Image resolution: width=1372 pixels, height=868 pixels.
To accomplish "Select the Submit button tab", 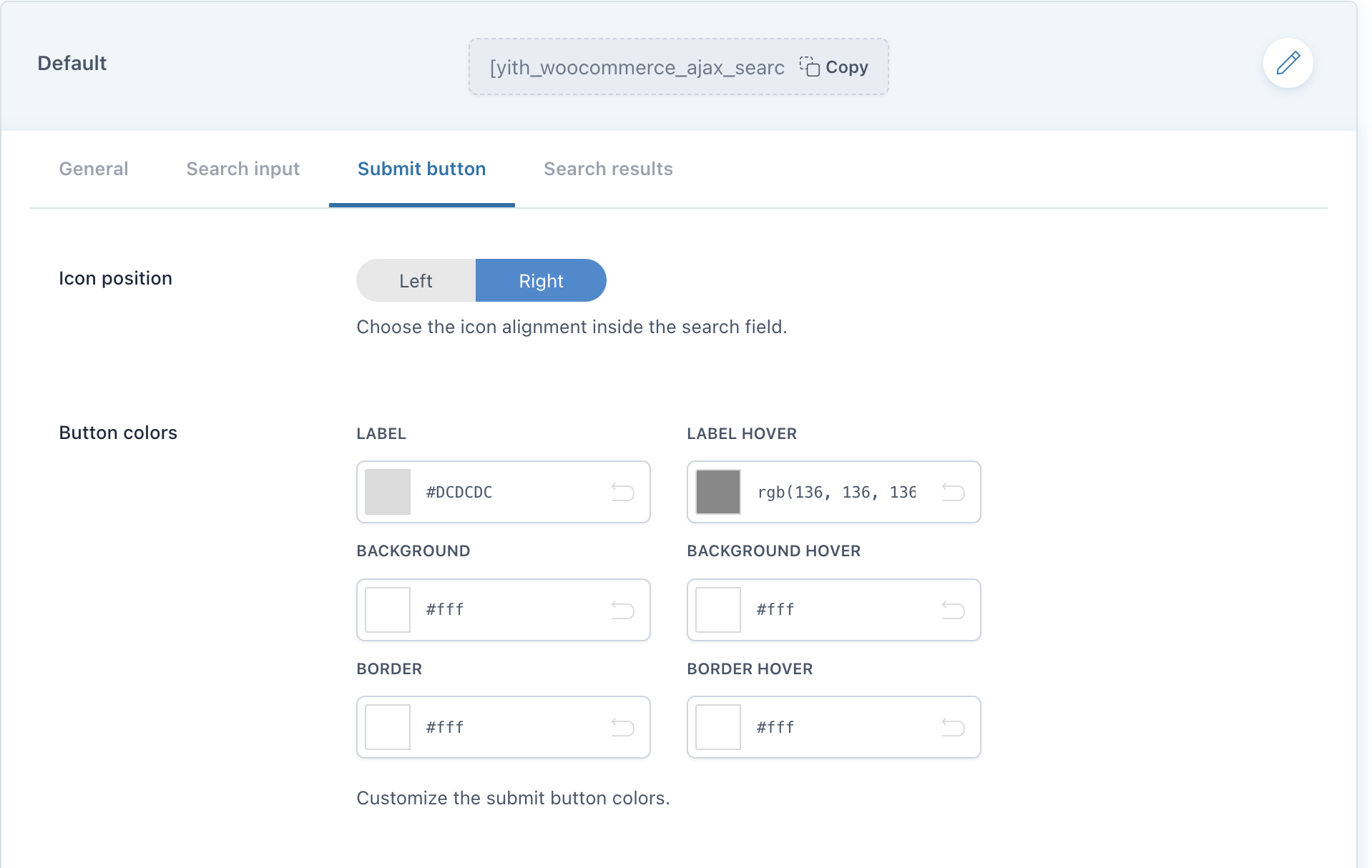I will 421,169.
